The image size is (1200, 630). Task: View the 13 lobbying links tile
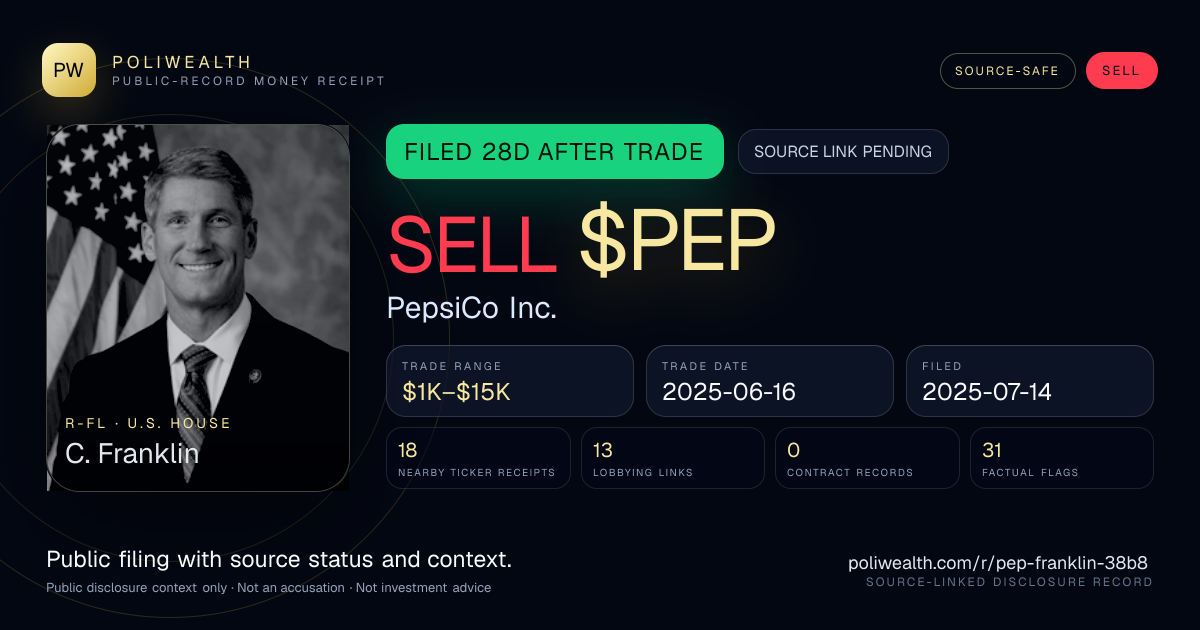[673, 458]
